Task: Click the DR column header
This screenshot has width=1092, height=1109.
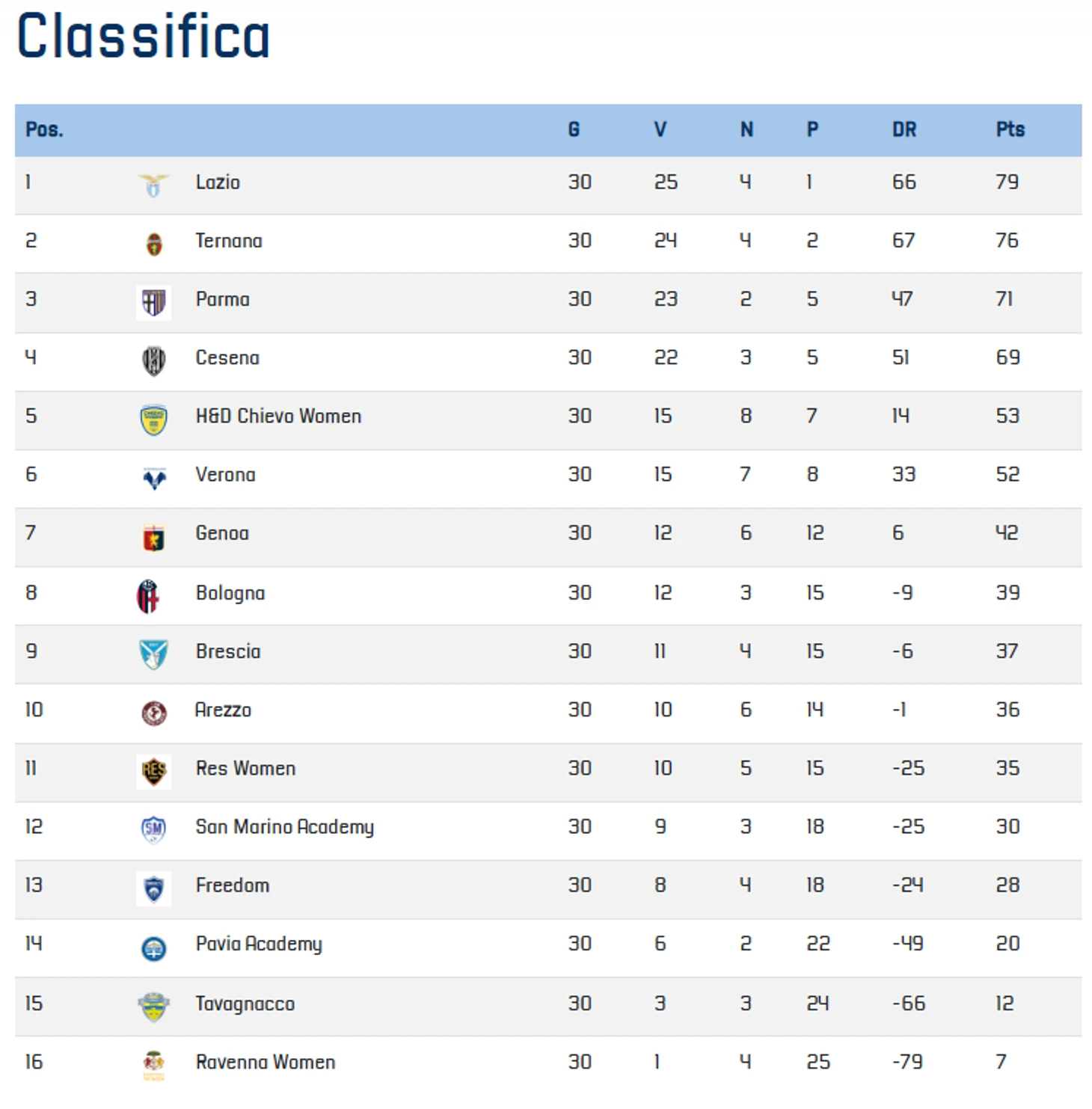Action: point(904,129)
